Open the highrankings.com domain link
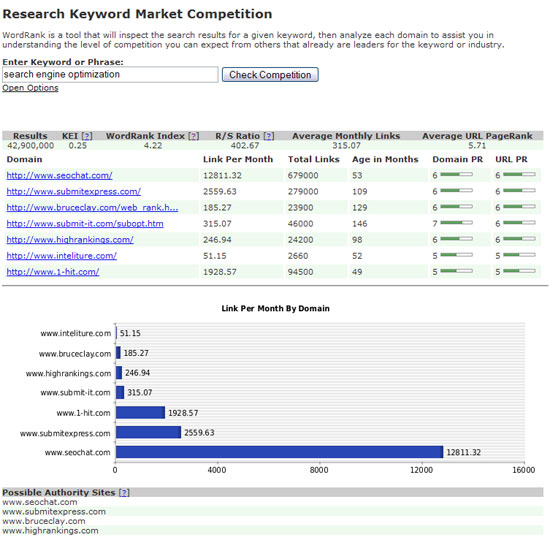 tap(70, 240)
